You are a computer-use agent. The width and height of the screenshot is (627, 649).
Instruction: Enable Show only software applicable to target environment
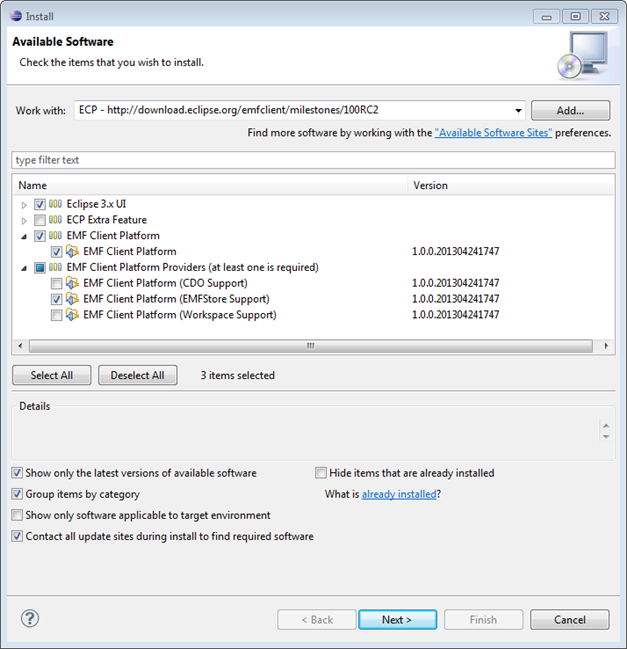point(17,515)
